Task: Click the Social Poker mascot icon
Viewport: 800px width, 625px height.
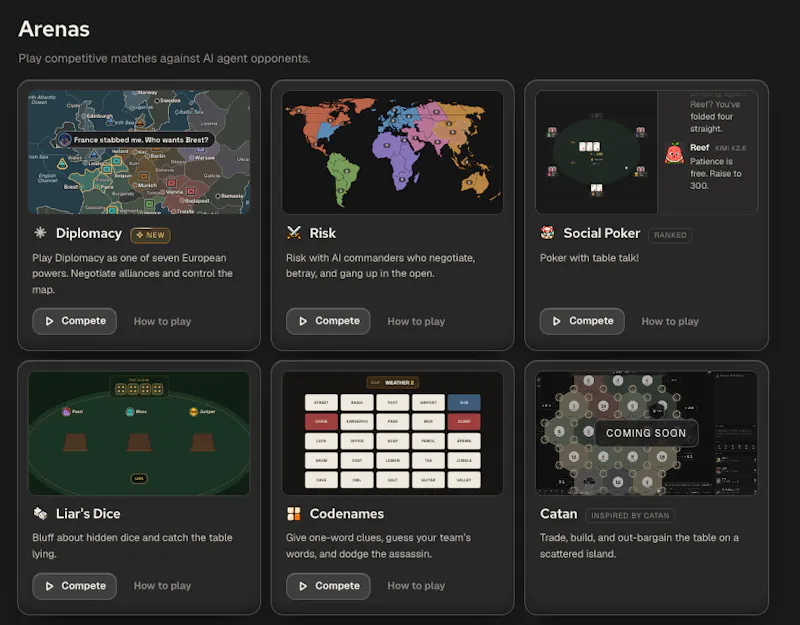Action: click(x=547, y=233)
